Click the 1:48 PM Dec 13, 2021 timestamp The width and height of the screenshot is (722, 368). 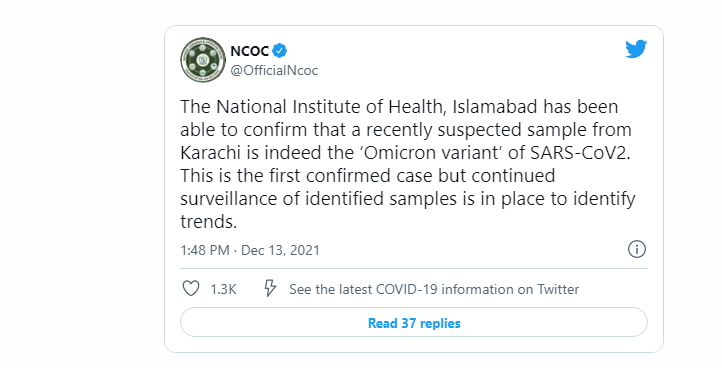coord(250,250)
